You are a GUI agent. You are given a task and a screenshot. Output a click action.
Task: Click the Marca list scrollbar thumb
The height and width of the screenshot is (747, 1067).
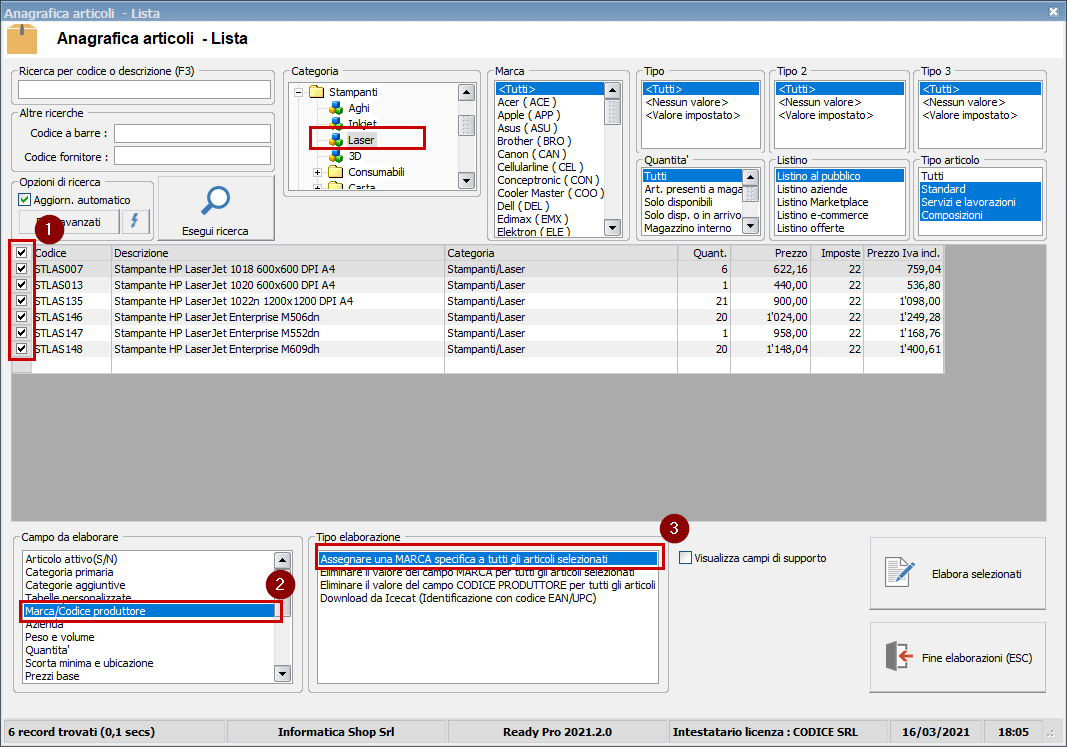(612, 112)
